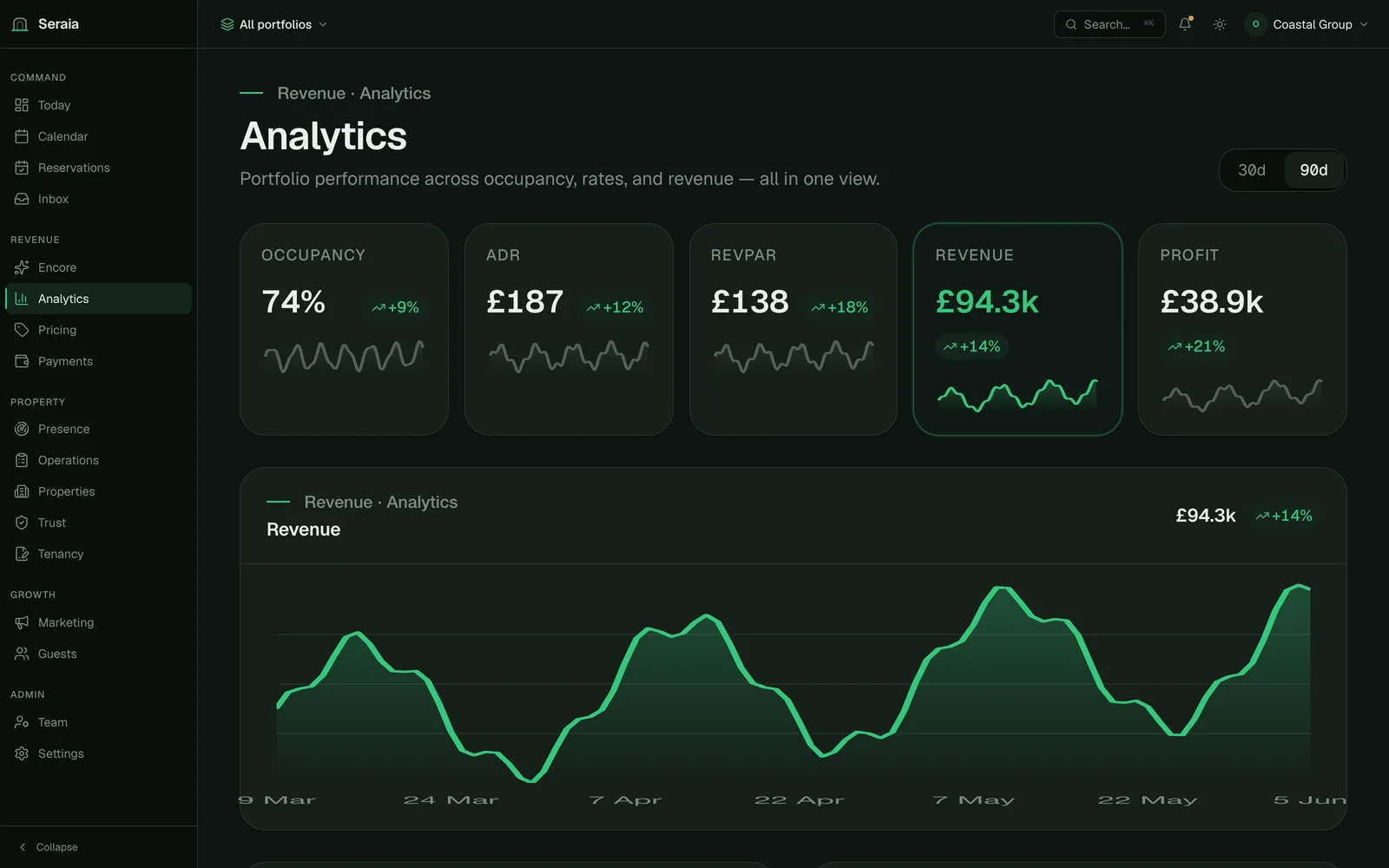The width and height of the screenshot is (1389, 868).
Task: Click the Tenancy document icon
Action: point(22,554)
